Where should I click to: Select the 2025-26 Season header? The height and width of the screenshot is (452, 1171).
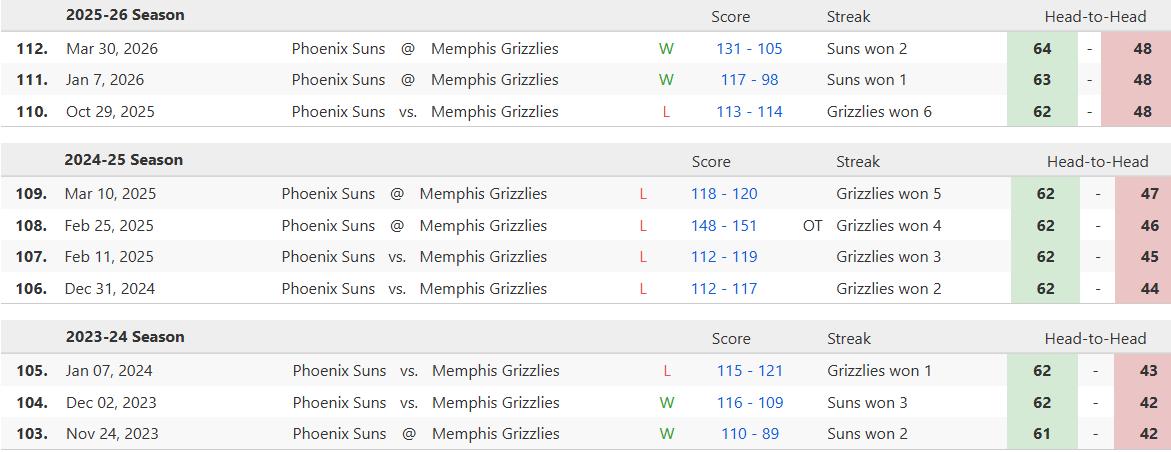(125, 16)
